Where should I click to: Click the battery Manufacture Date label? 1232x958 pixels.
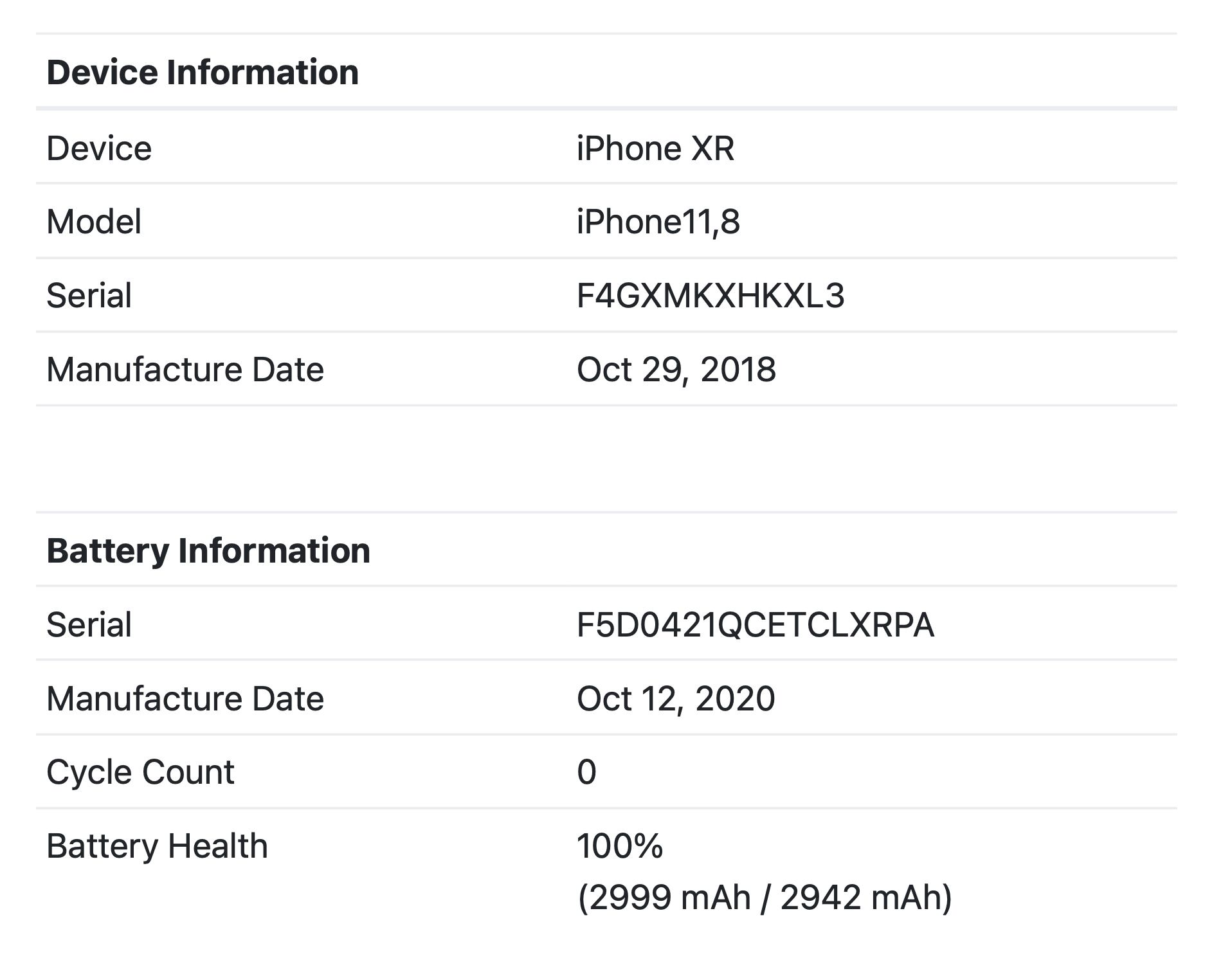(x=185, y=699)
